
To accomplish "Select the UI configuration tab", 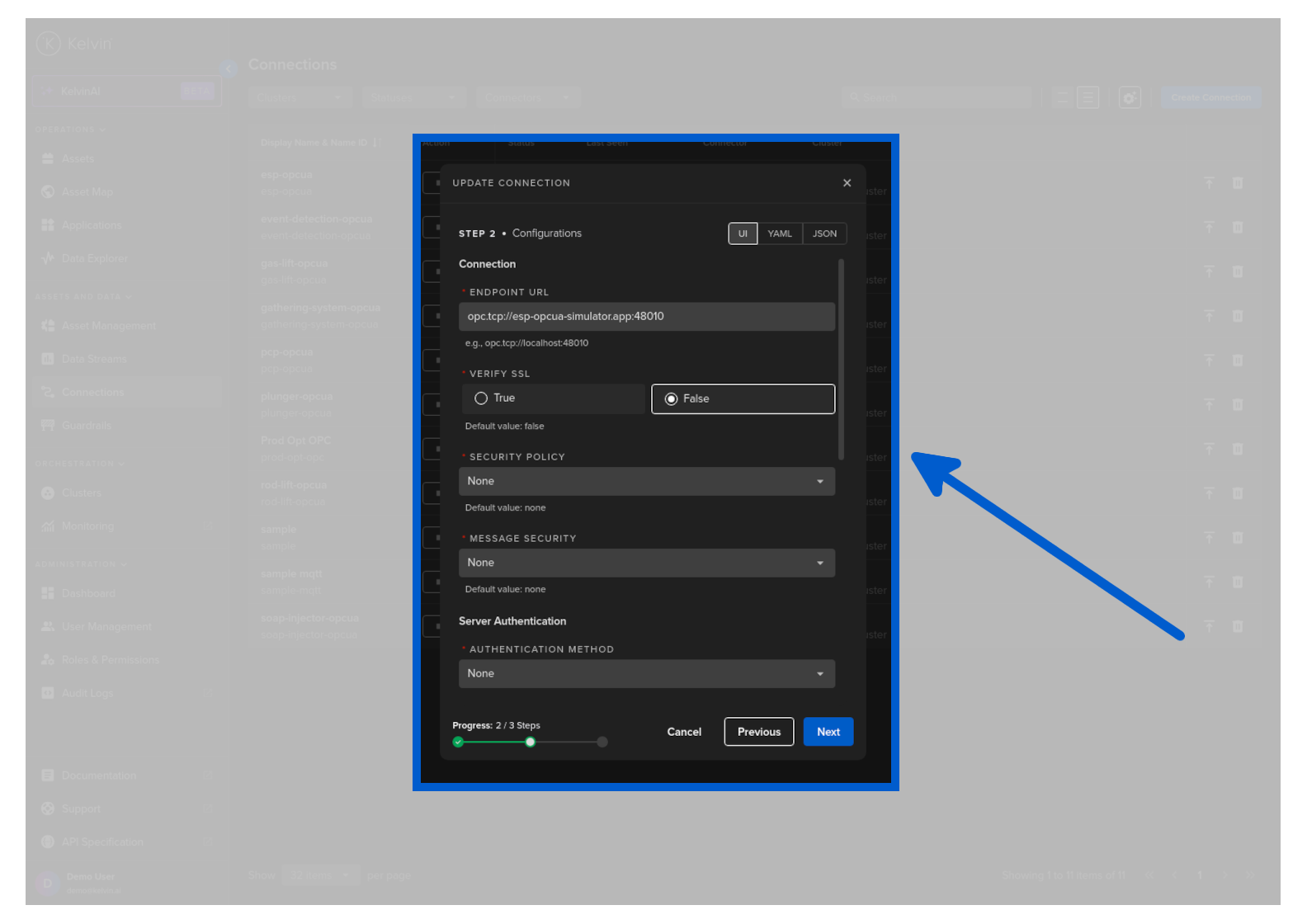I will [x=742, y=233].
